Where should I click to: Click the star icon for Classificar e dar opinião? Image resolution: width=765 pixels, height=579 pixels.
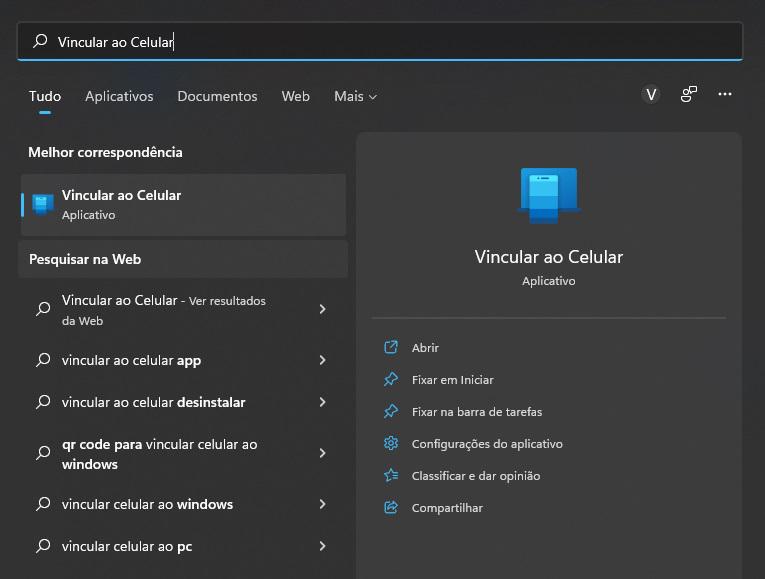391,476
